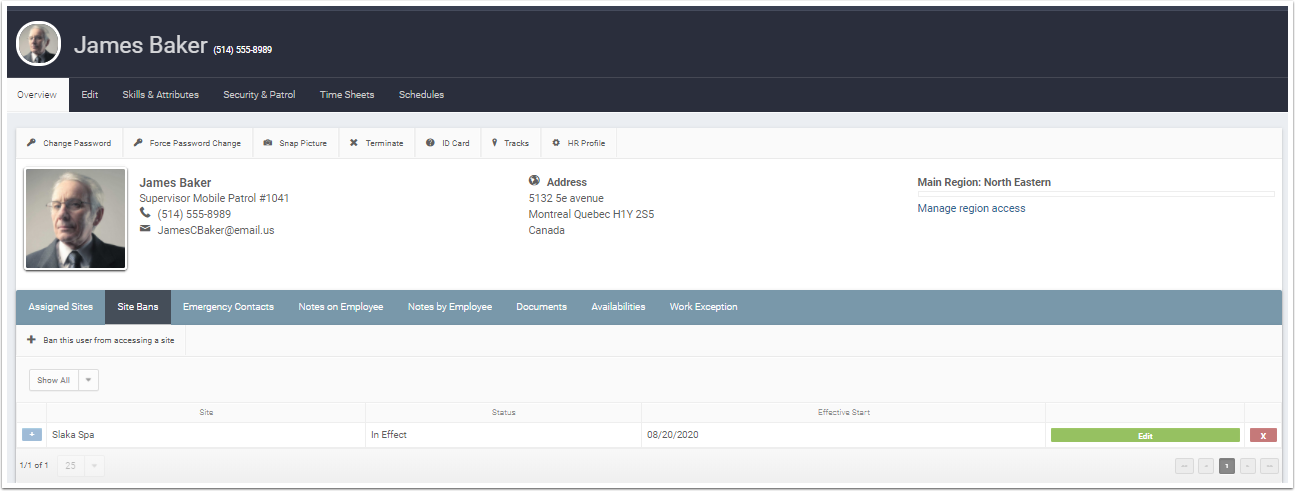Click the envelope icon beside the email

(145, 229)
